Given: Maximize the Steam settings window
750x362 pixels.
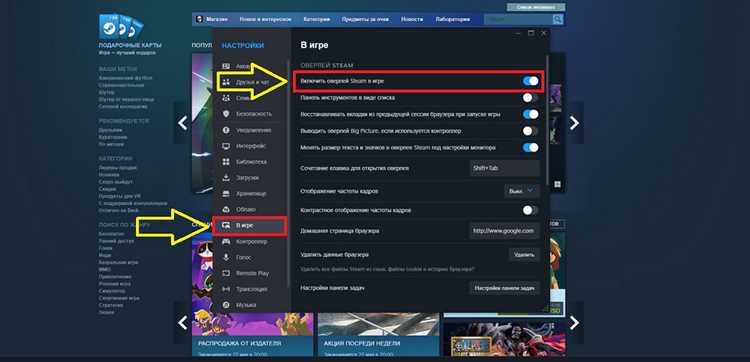Looking at the screenshot, I should 531,33.
